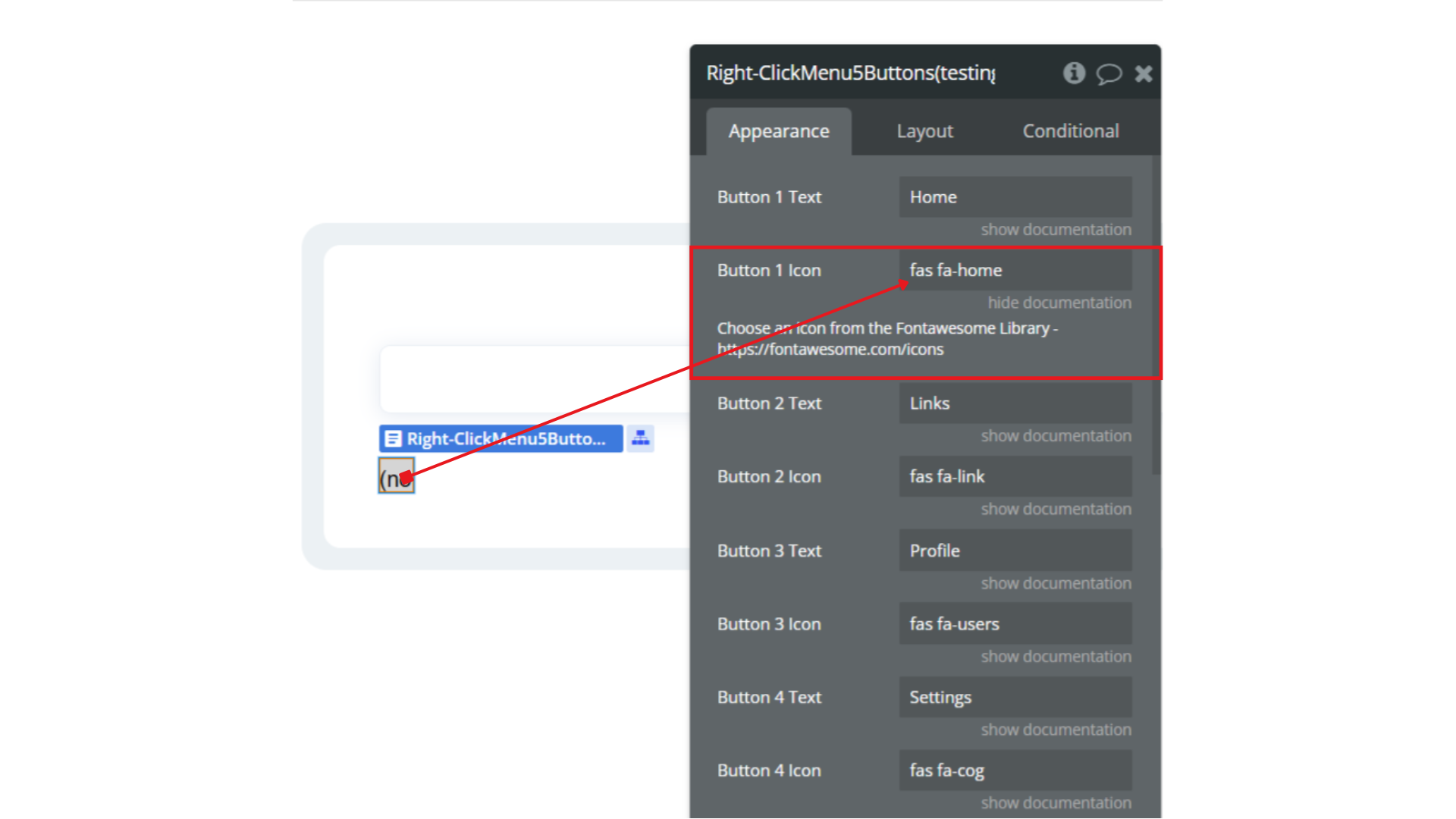Edit the fas fa-users icon field
This screenshot has height=819, width=1456.
tap(1015, 623)
